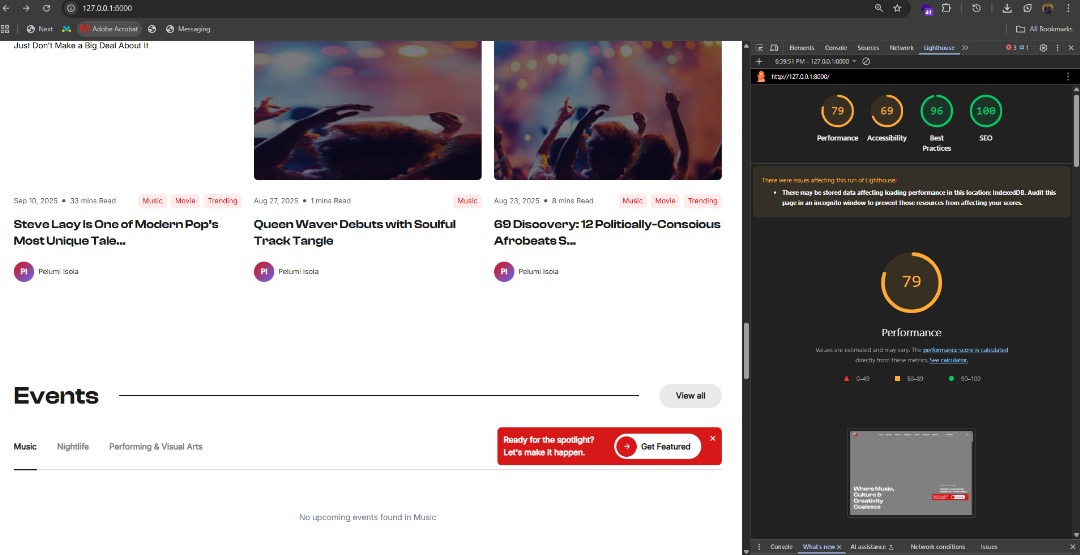Start a new Lighthouse report with plus icon
Screen dimensions: 1080x555
[759, 61]
